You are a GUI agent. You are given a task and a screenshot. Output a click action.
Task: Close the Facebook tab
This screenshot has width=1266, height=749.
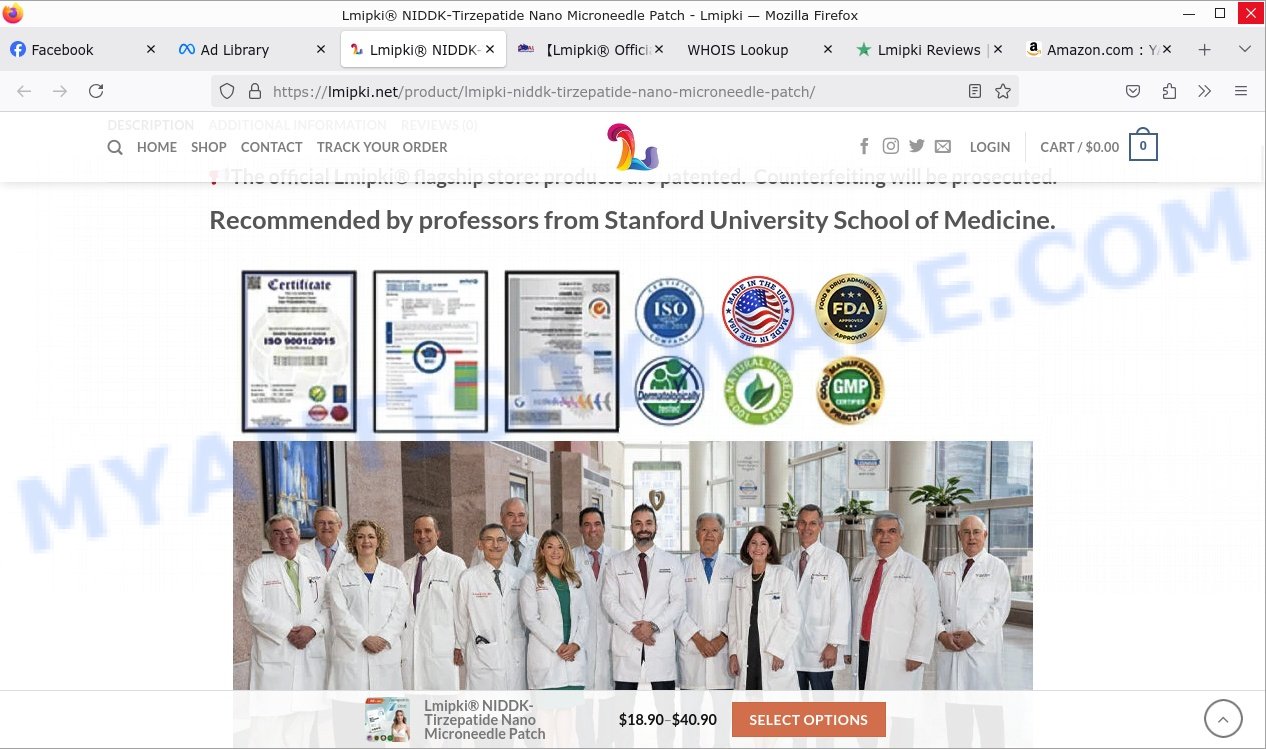click(x=151, y=49)
